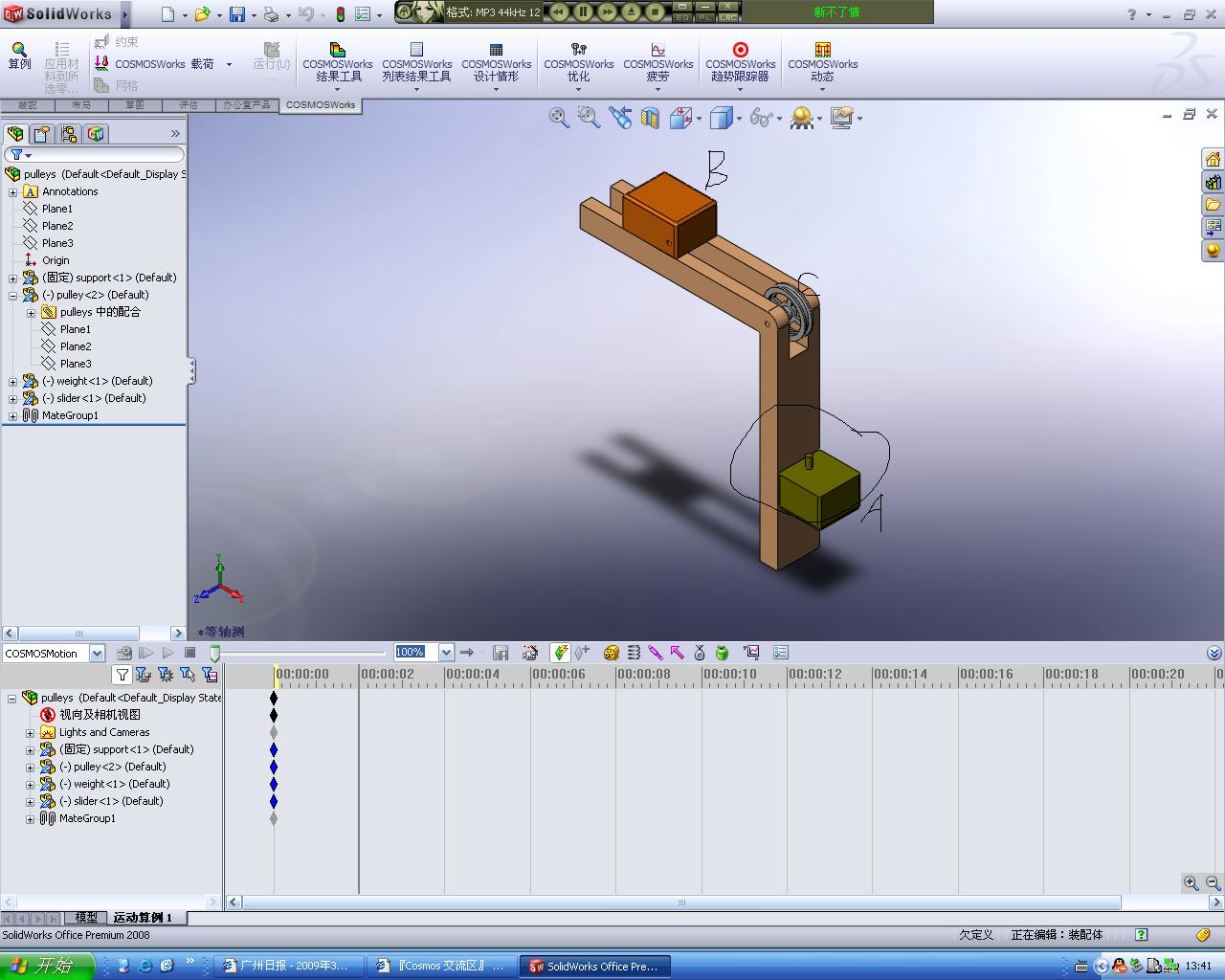Open the Apply Scene icon
This screenshot has height=980, width=1225.
[801, 118]
